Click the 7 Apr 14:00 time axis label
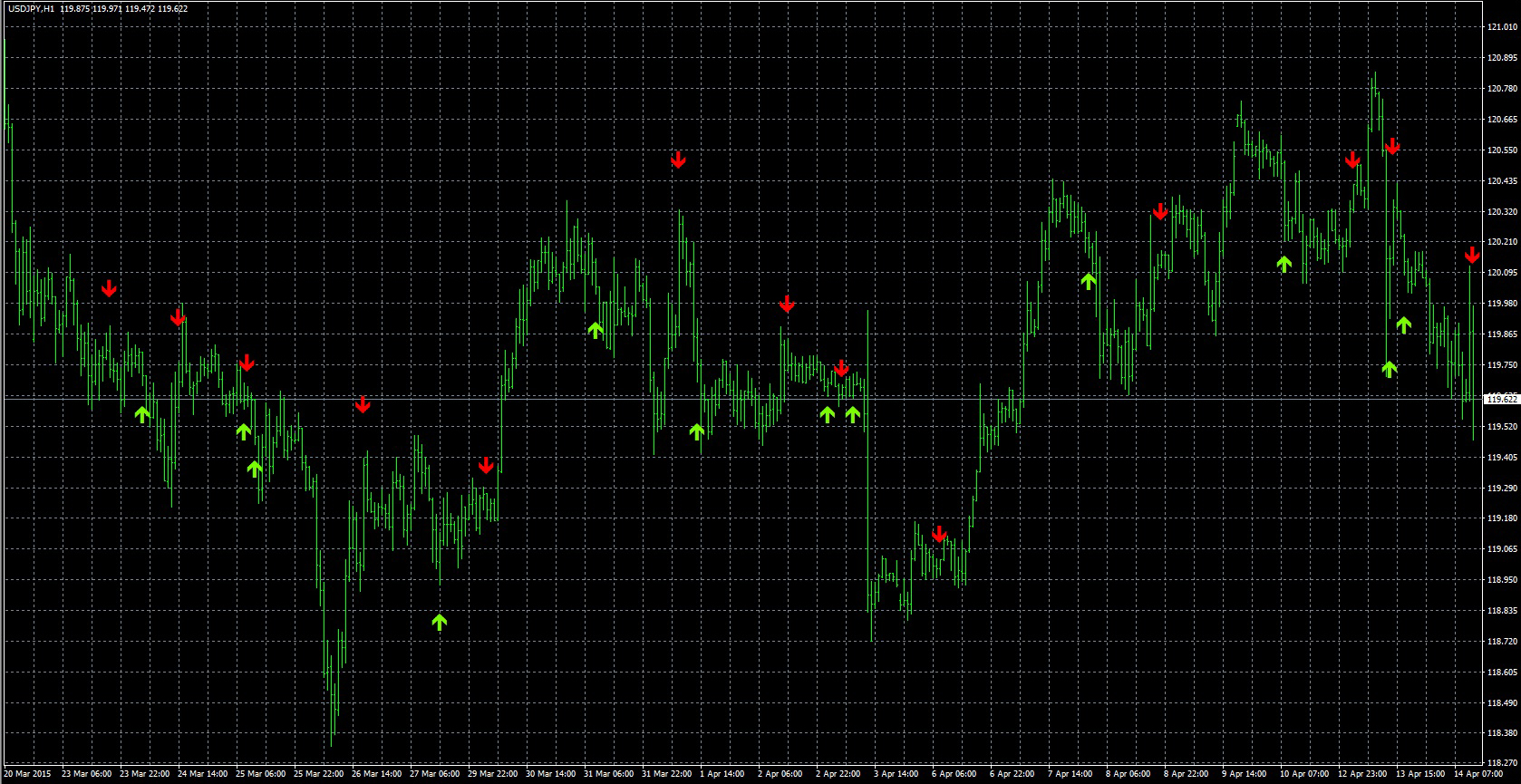Screen dimensions: 1521x784 coord(1071,774)
